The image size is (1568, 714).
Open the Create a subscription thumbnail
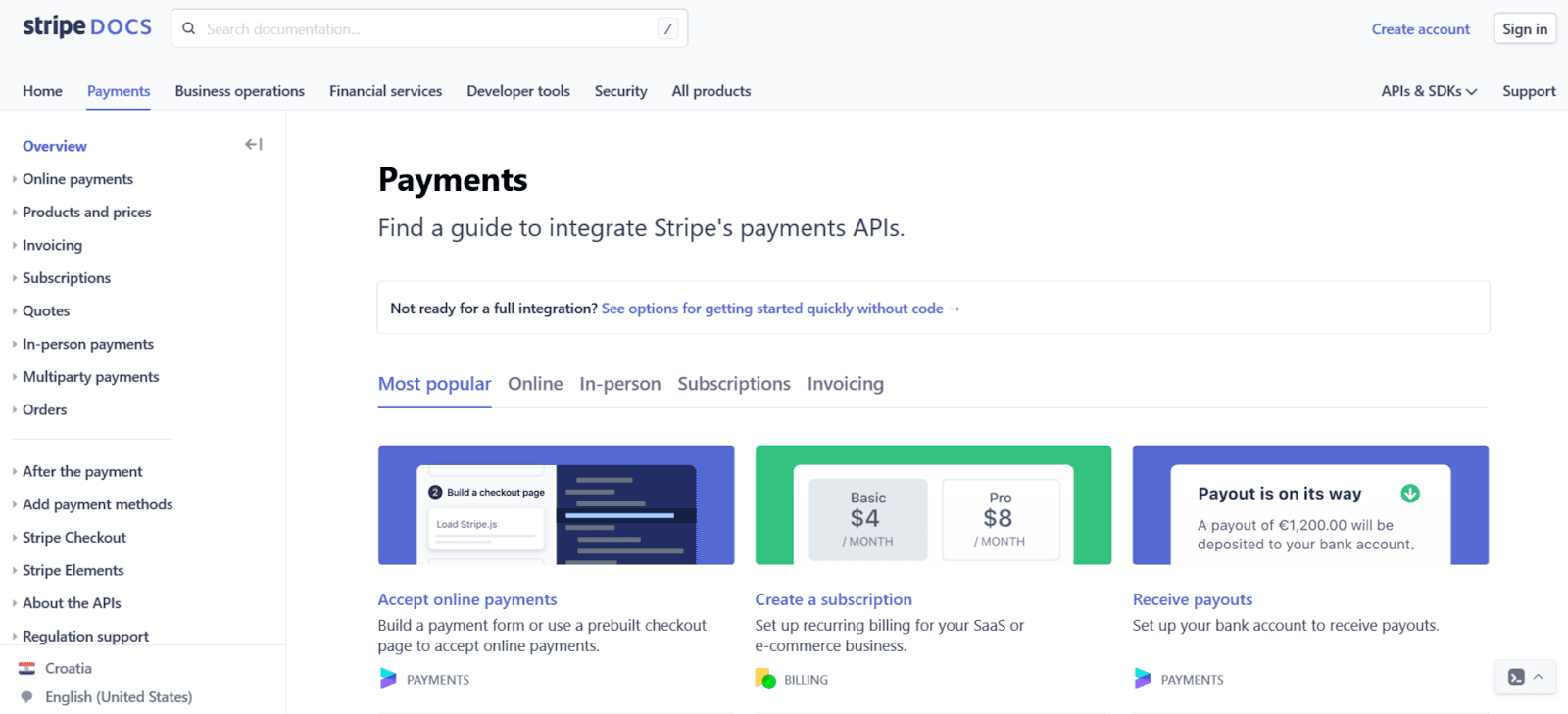[933, 505]
